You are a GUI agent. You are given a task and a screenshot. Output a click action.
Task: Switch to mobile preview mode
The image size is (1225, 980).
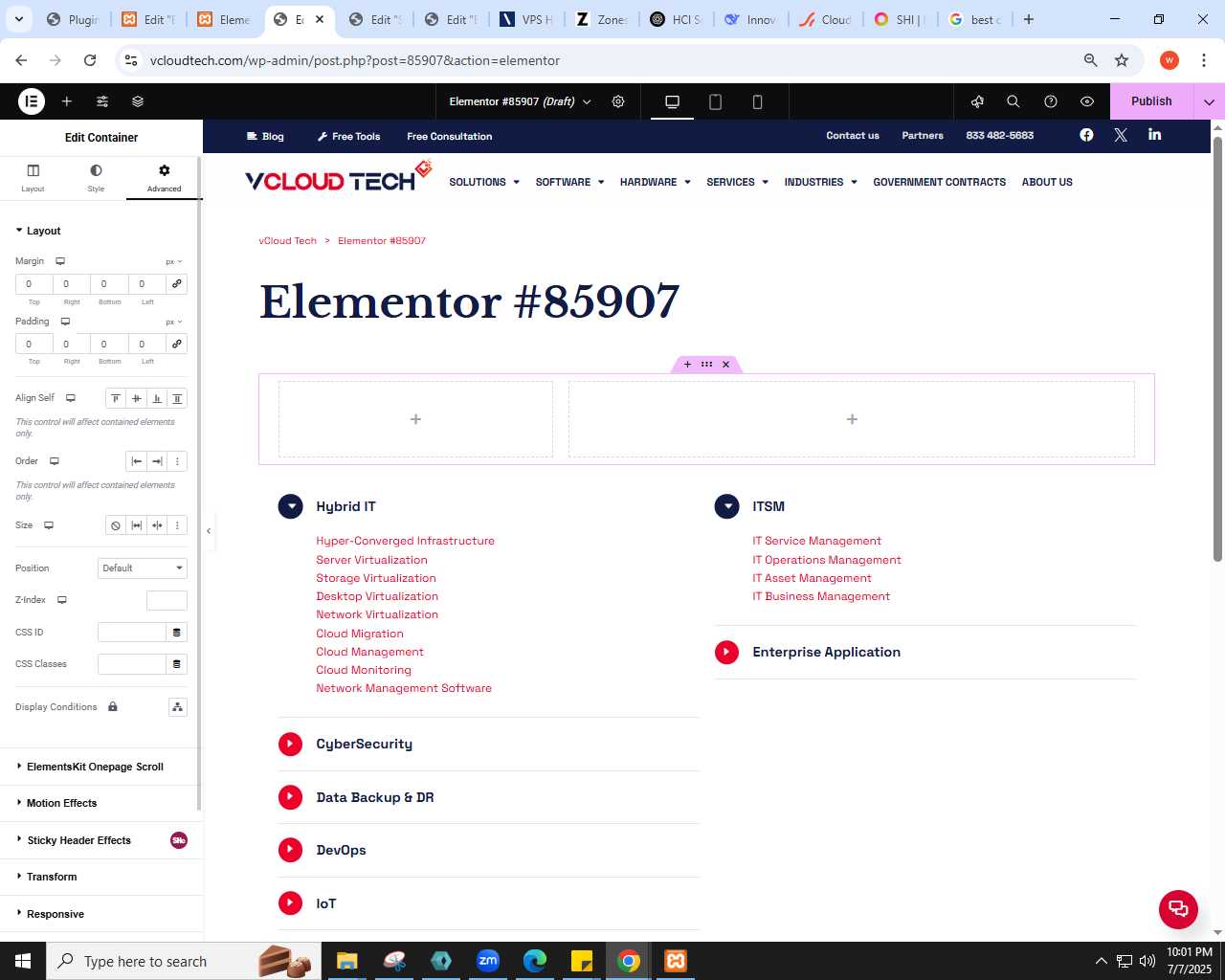(758, 101)
